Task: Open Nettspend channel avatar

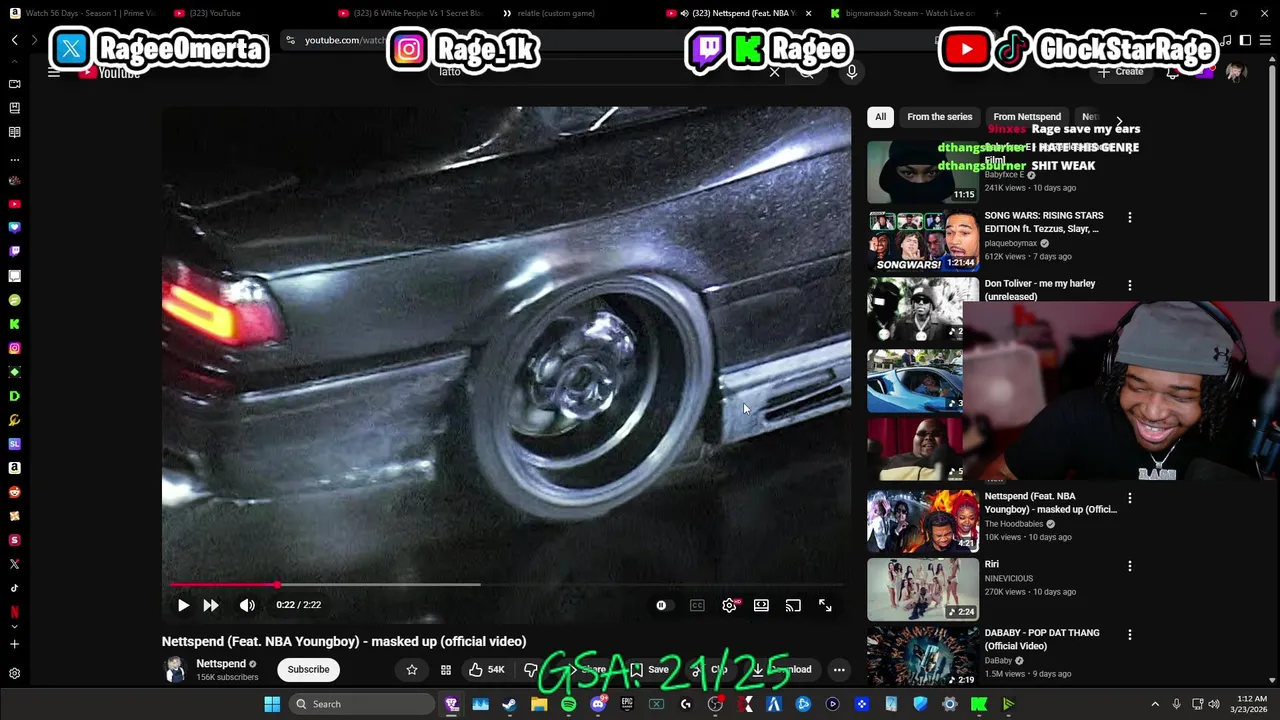Action: pyautogui.click(x=175, y=669)
